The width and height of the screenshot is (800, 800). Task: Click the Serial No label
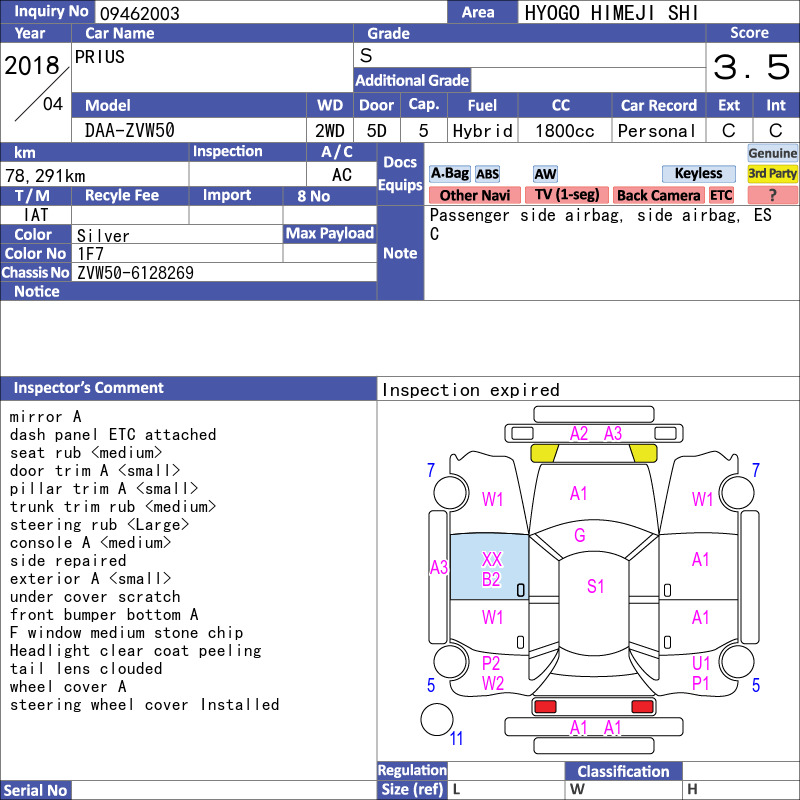pyautogui.click(x=35, y=790)
